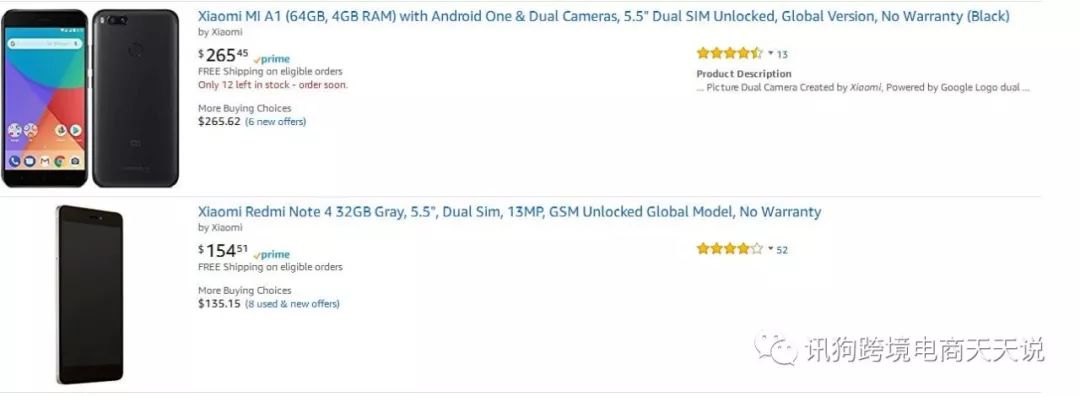Expand the rating dropdown arrow beside 52

(x=771, y=249)
